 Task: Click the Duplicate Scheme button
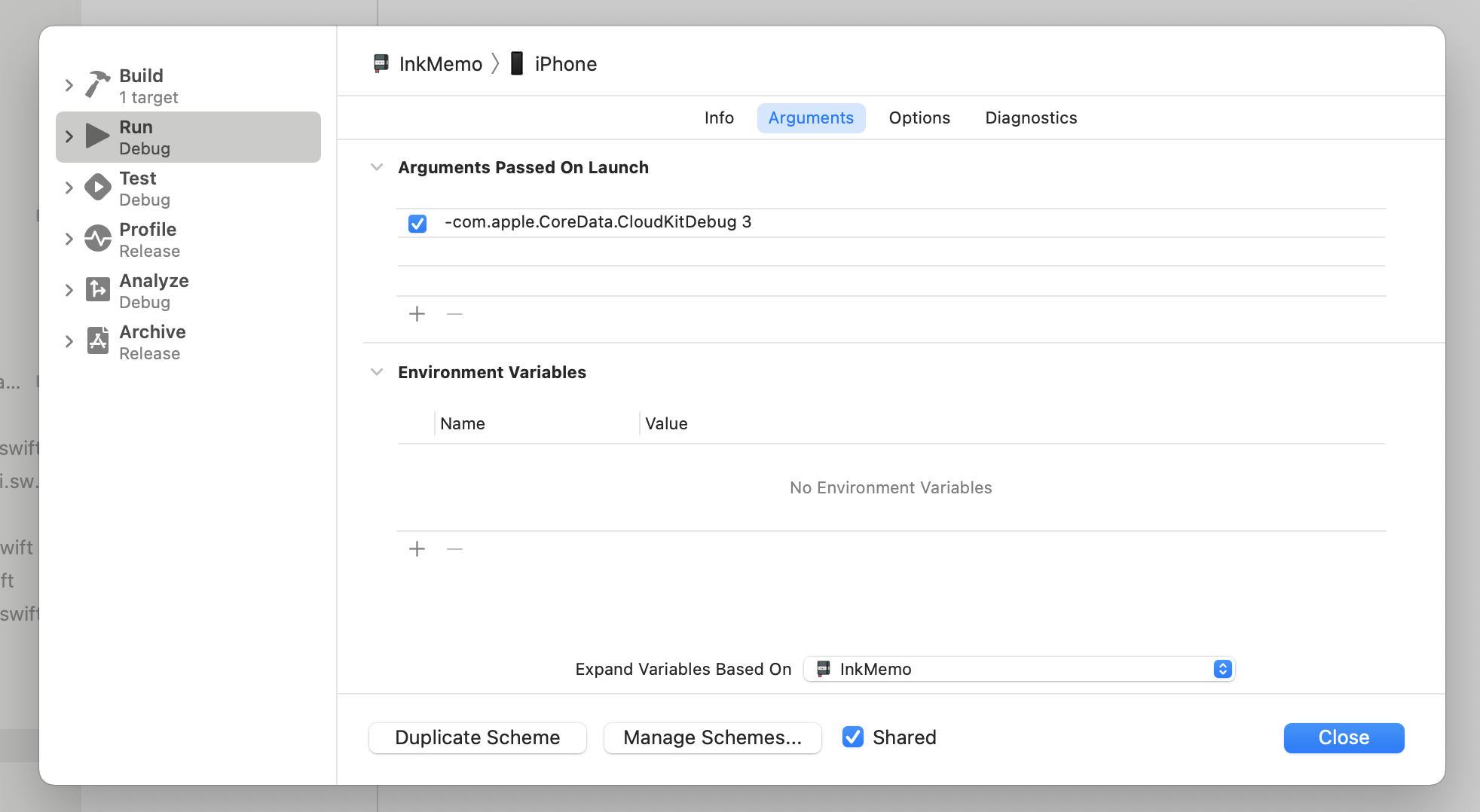(478, 737)
